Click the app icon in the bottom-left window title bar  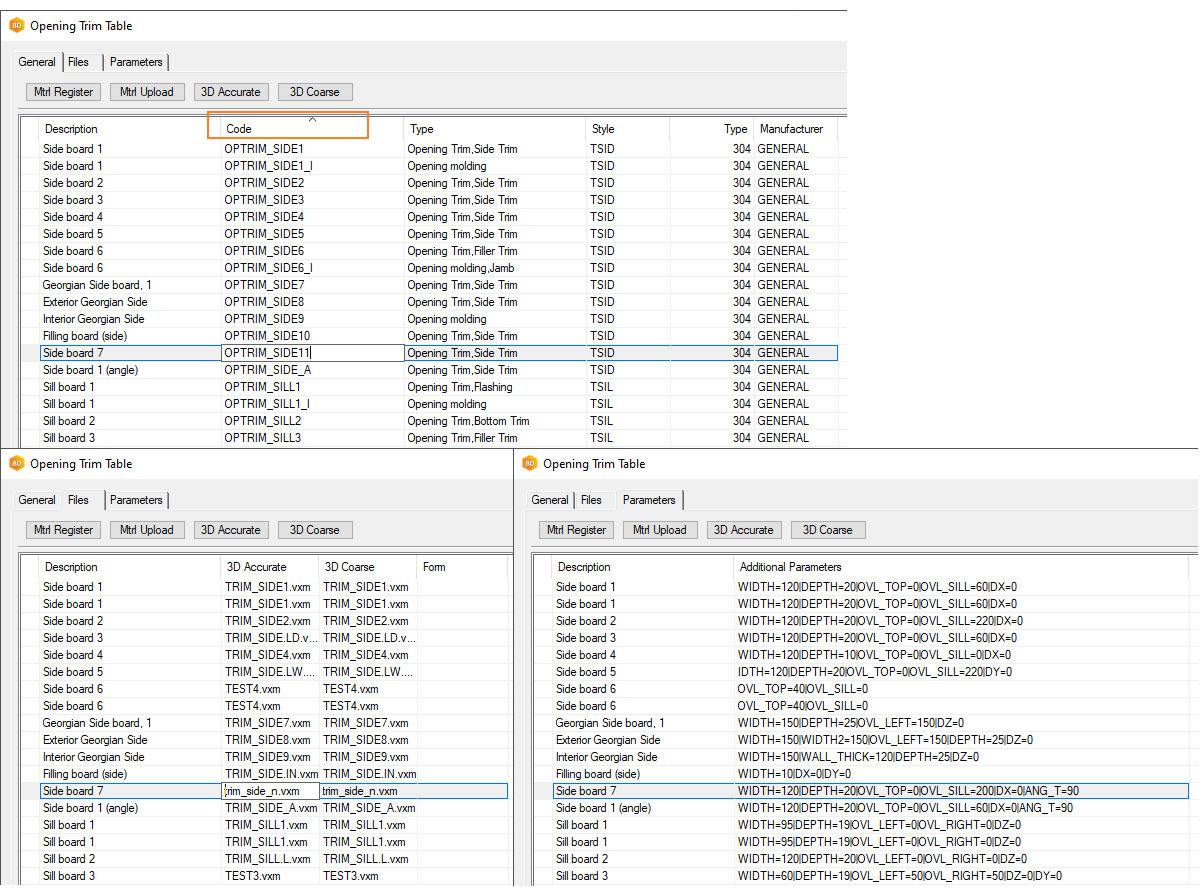16,464
